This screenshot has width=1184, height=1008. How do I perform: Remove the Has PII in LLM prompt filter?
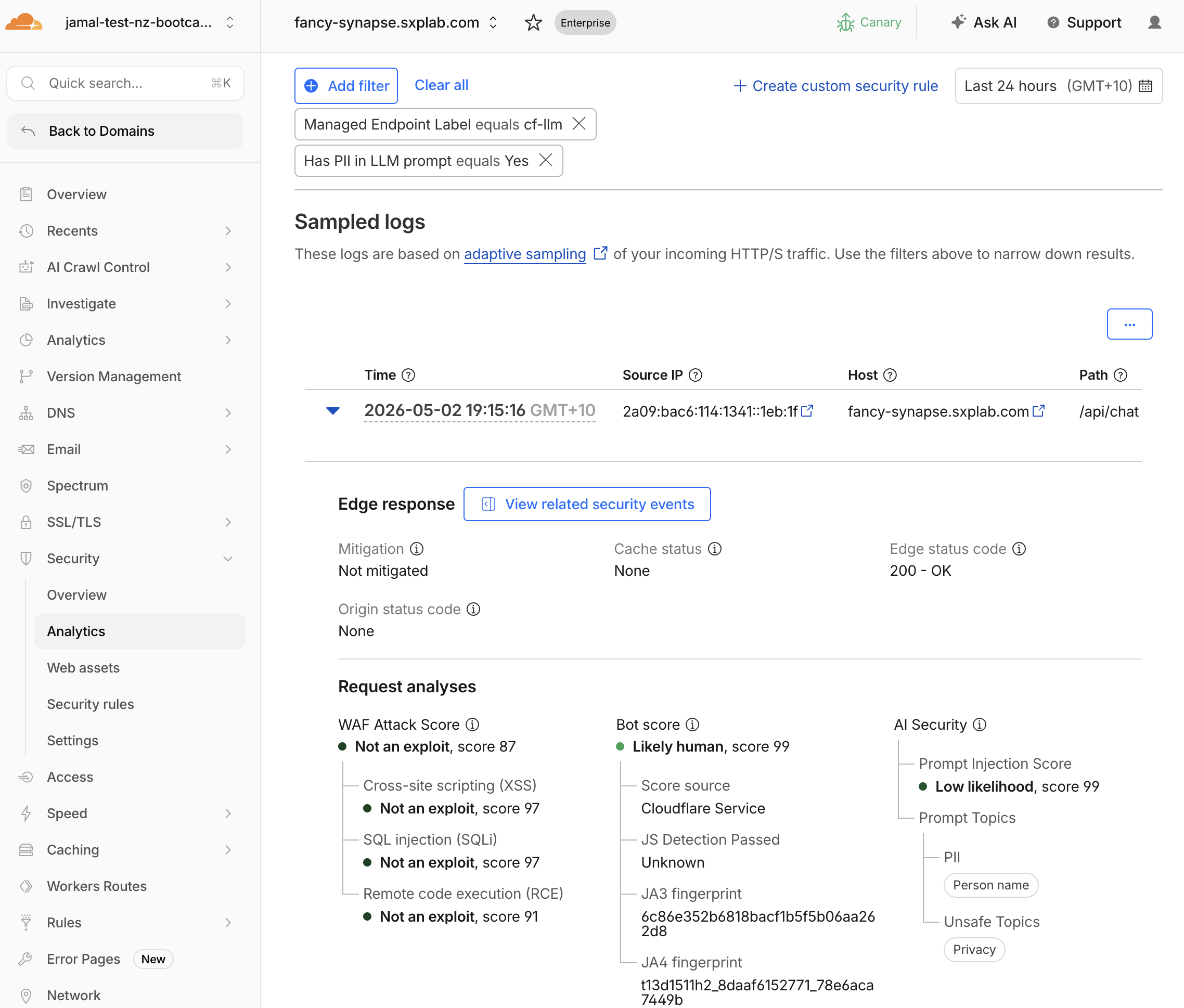[x=546, y=161]
